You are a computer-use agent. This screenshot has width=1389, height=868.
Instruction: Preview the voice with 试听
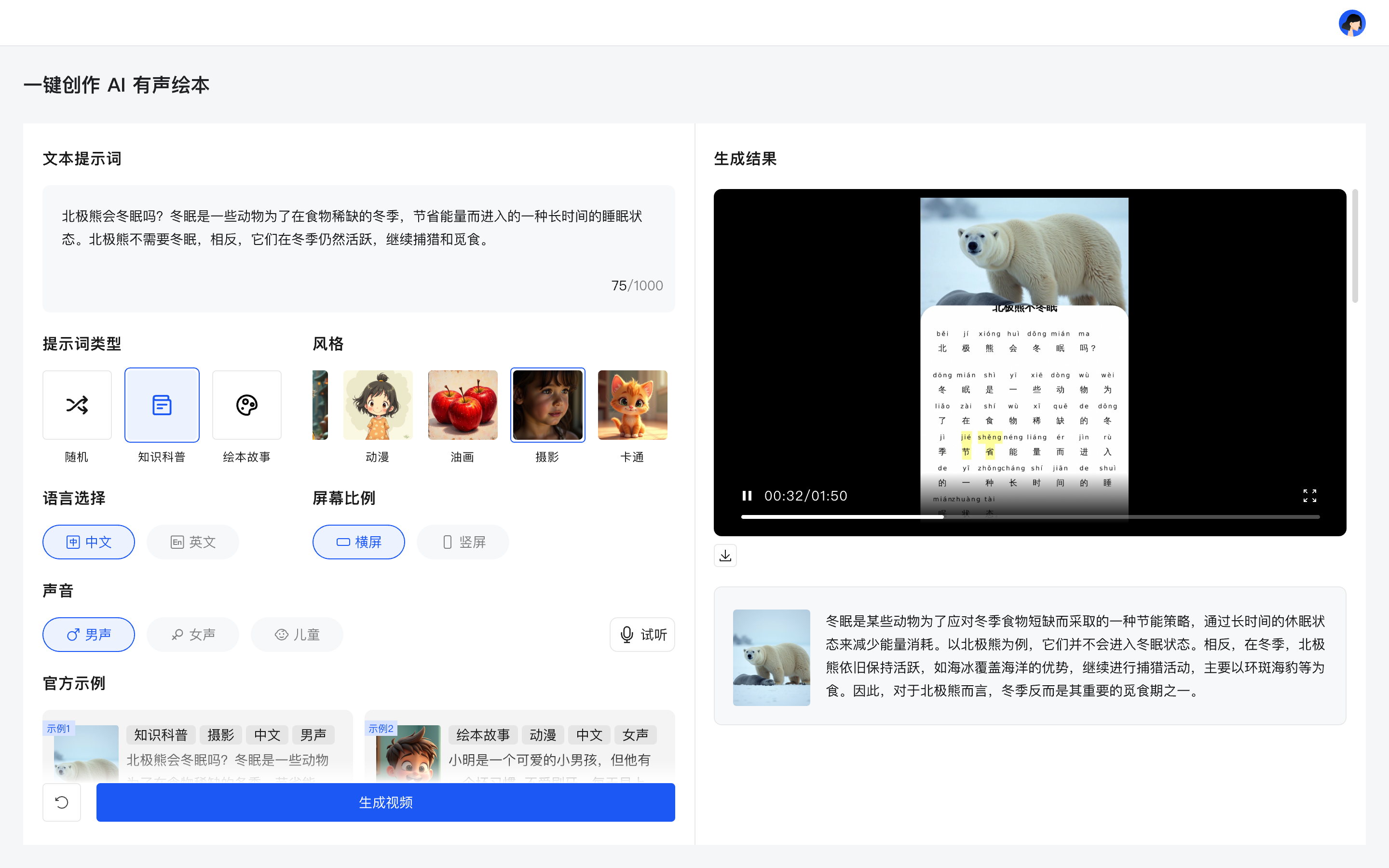(x=642, y=634)
